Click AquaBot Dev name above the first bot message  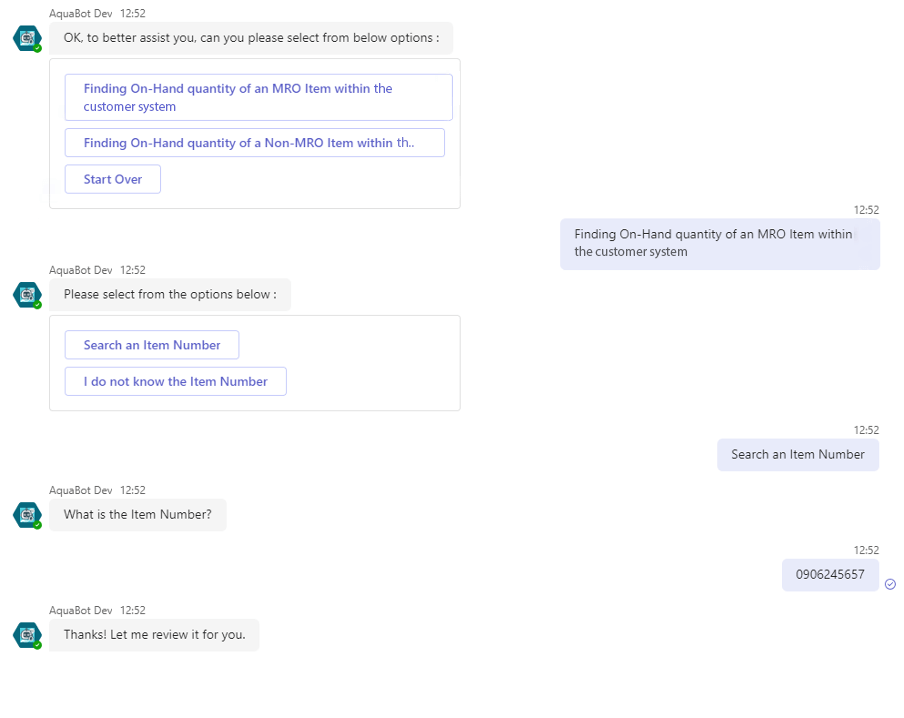tap(80, 14)
